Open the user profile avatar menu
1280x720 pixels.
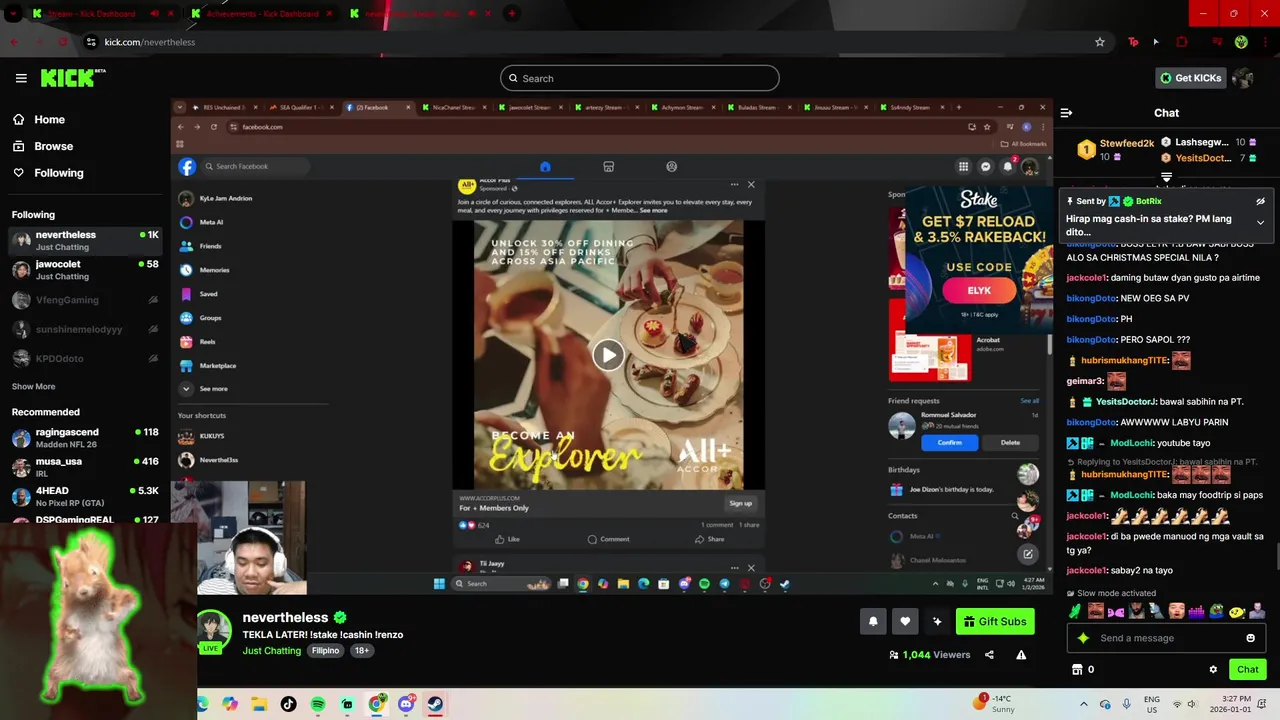click(x=1243, y=78)
